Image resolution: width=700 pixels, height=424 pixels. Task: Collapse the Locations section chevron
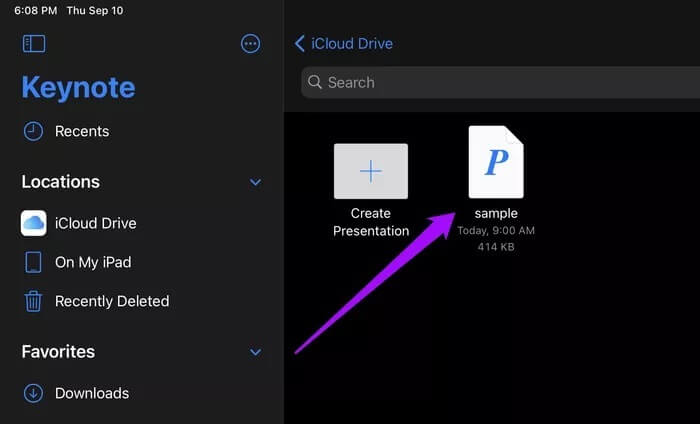[255, 182]
